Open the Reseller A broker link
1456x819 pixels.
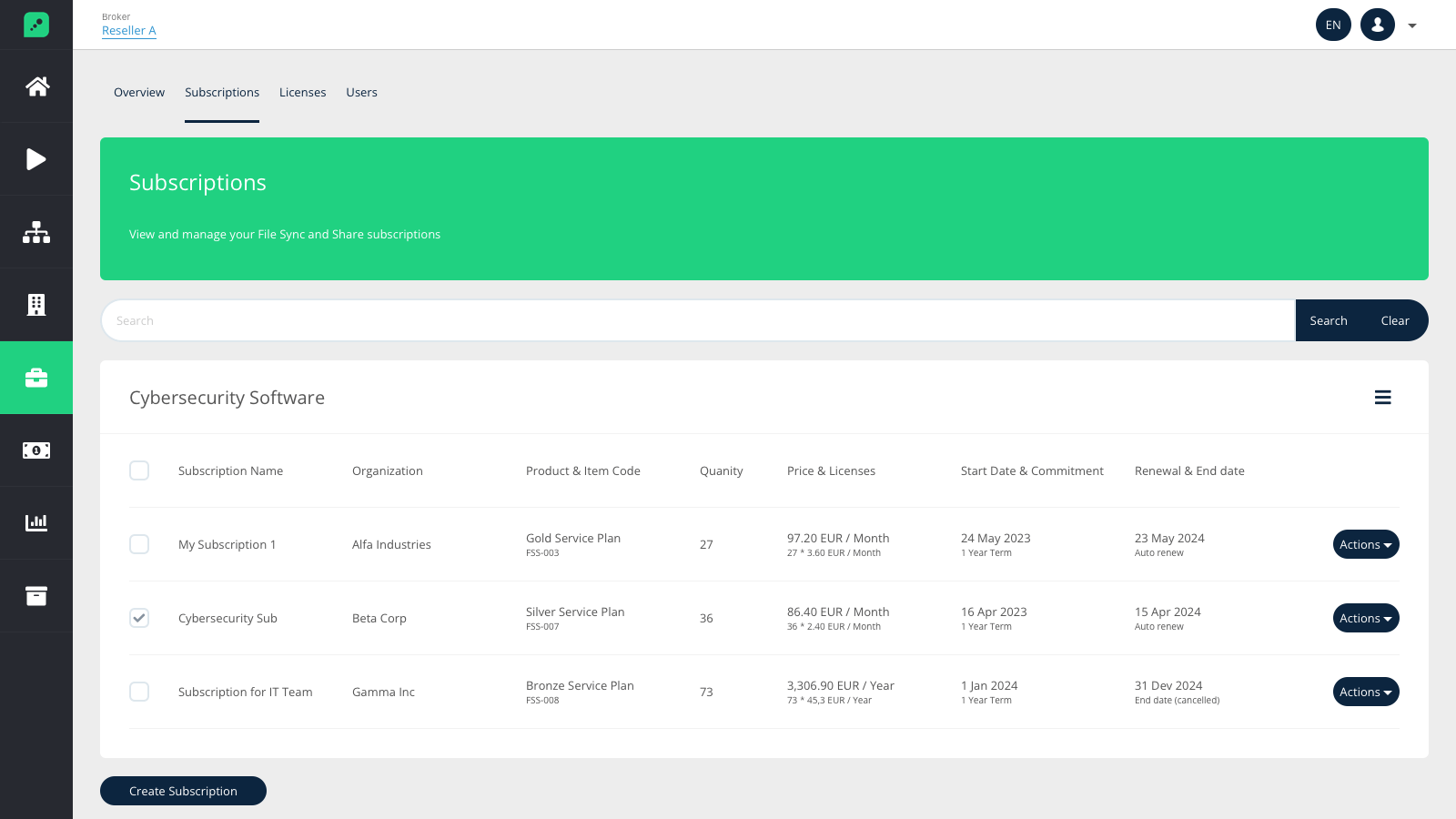[128, 30]
